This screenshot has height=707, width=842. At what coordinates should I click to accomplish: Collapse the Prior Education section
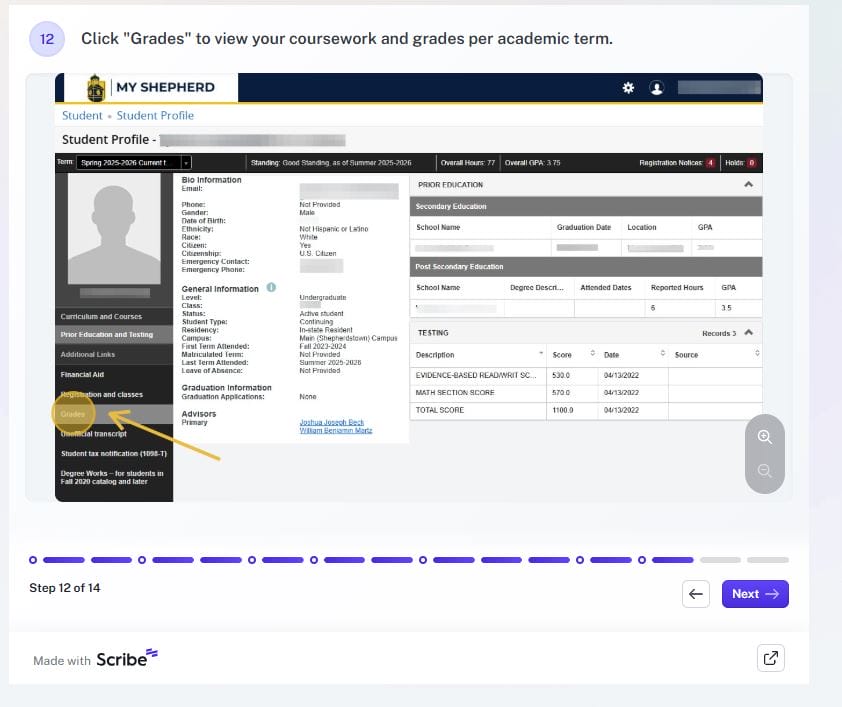pyautogui.click(x=748, y=185)
